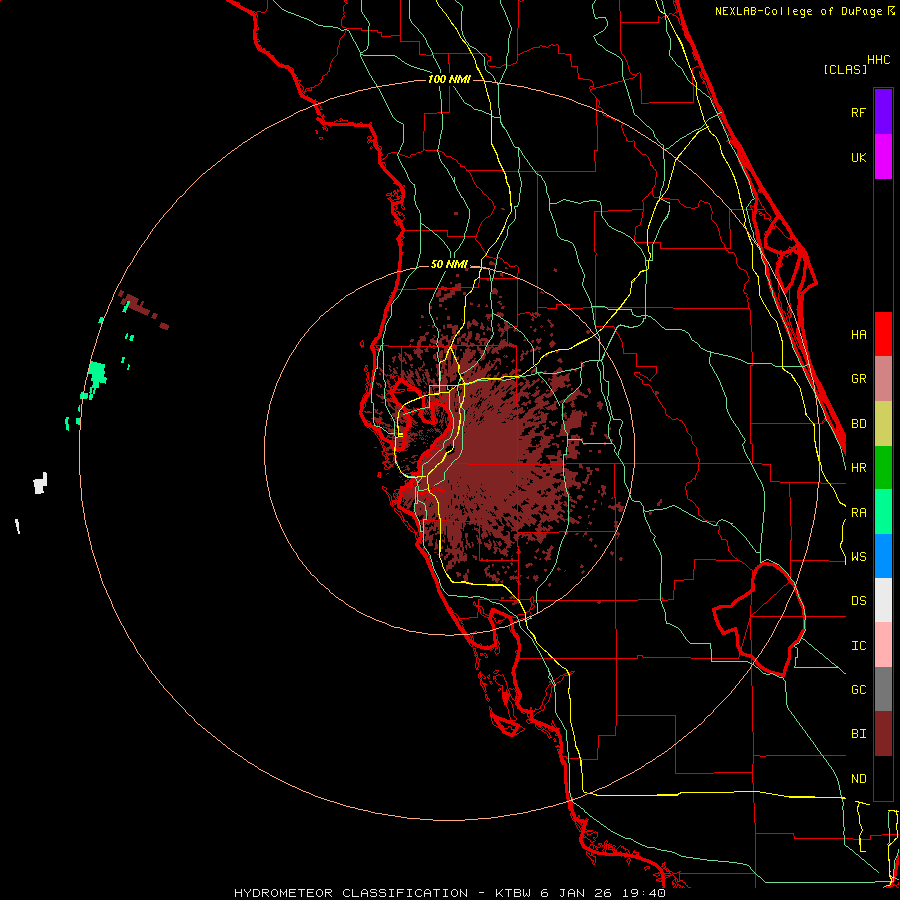Click the RA legend label
This screenshot has height=900, width=900.
point(858,513)
